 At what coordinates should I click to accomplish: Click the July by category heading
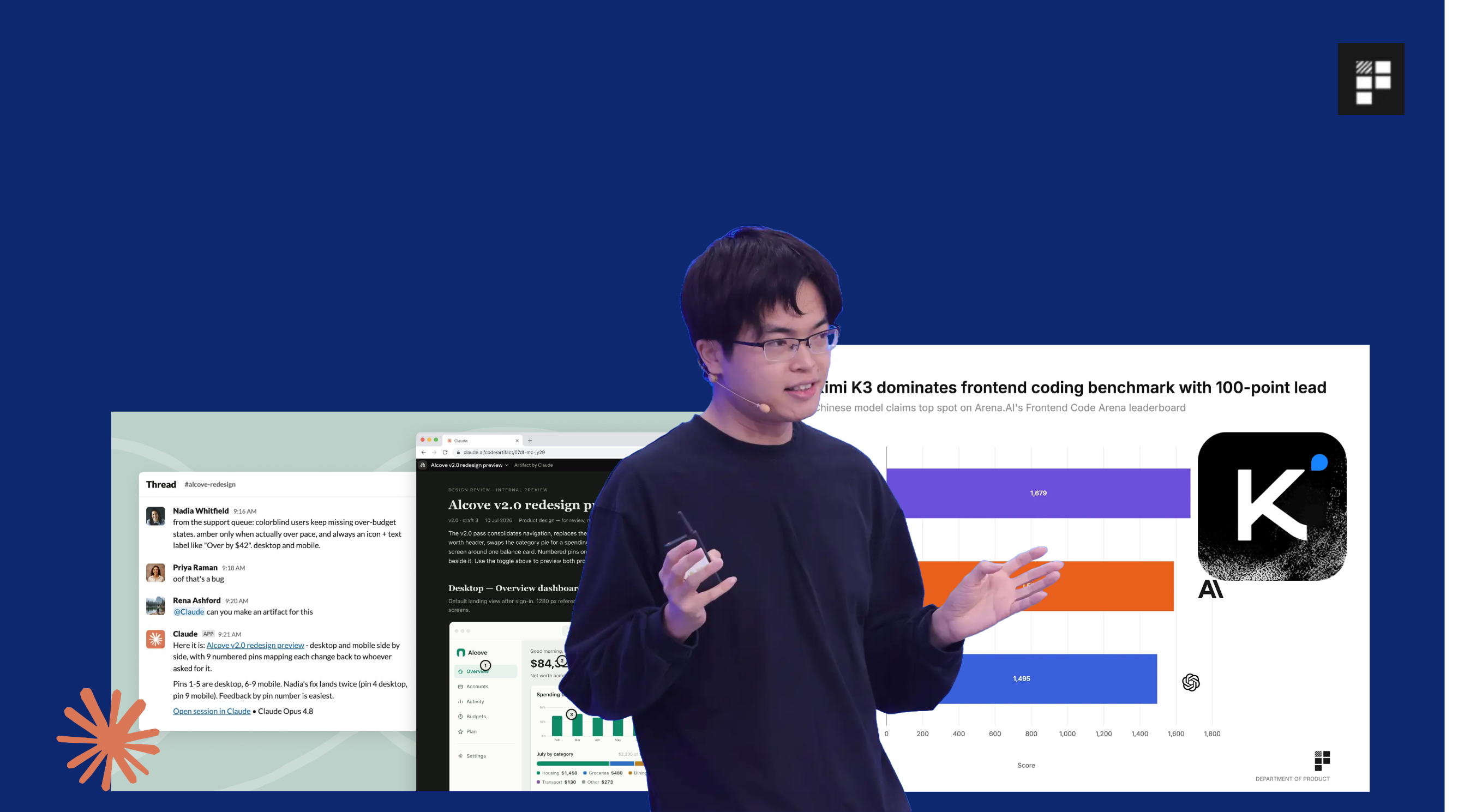tap(555, 754)
